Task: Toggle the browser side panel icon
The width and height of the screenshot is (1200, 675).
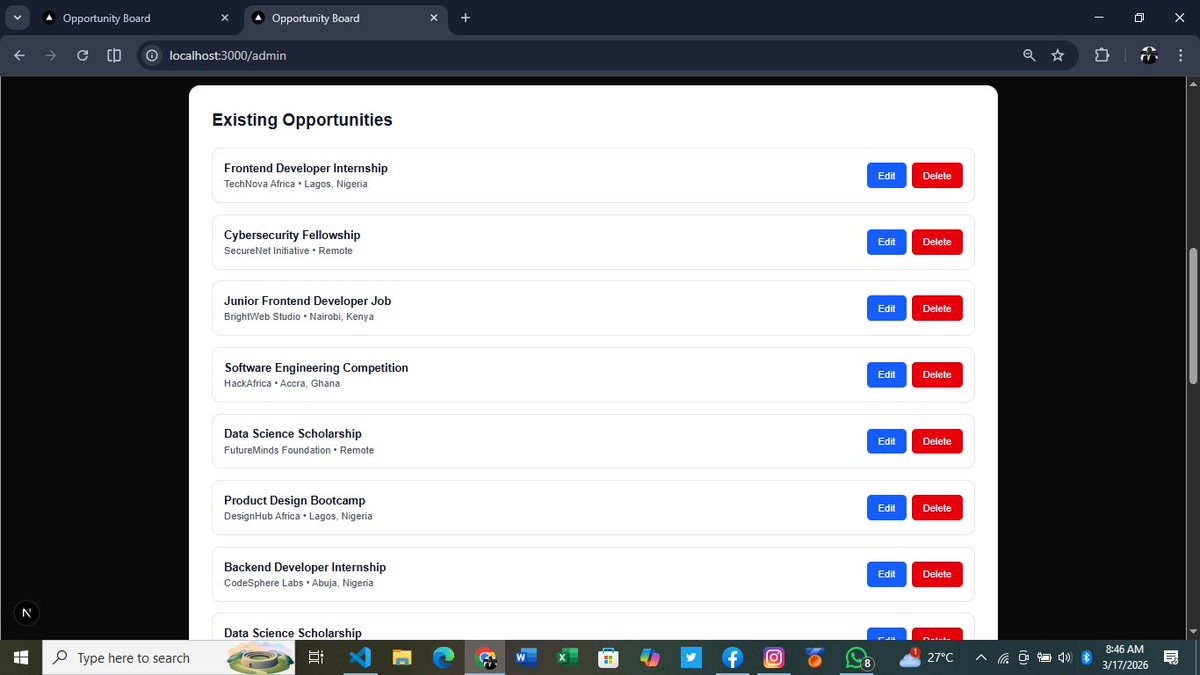Action: click(x=114, y=56)
